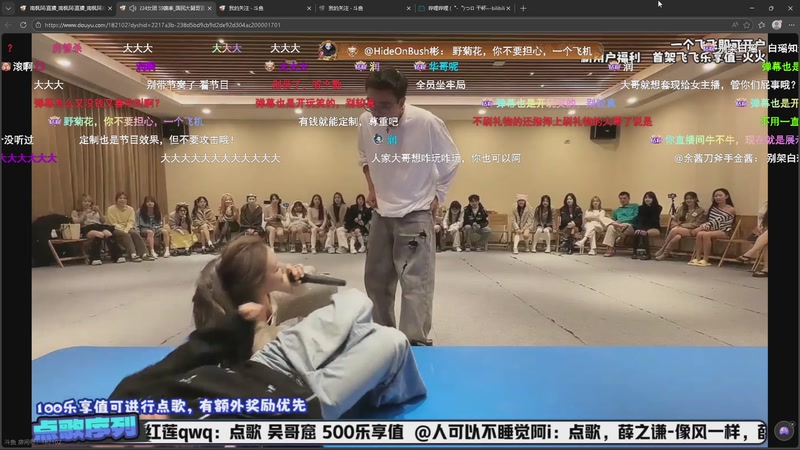Click the @HideOnBush彬 gift banner

point(464,51)
